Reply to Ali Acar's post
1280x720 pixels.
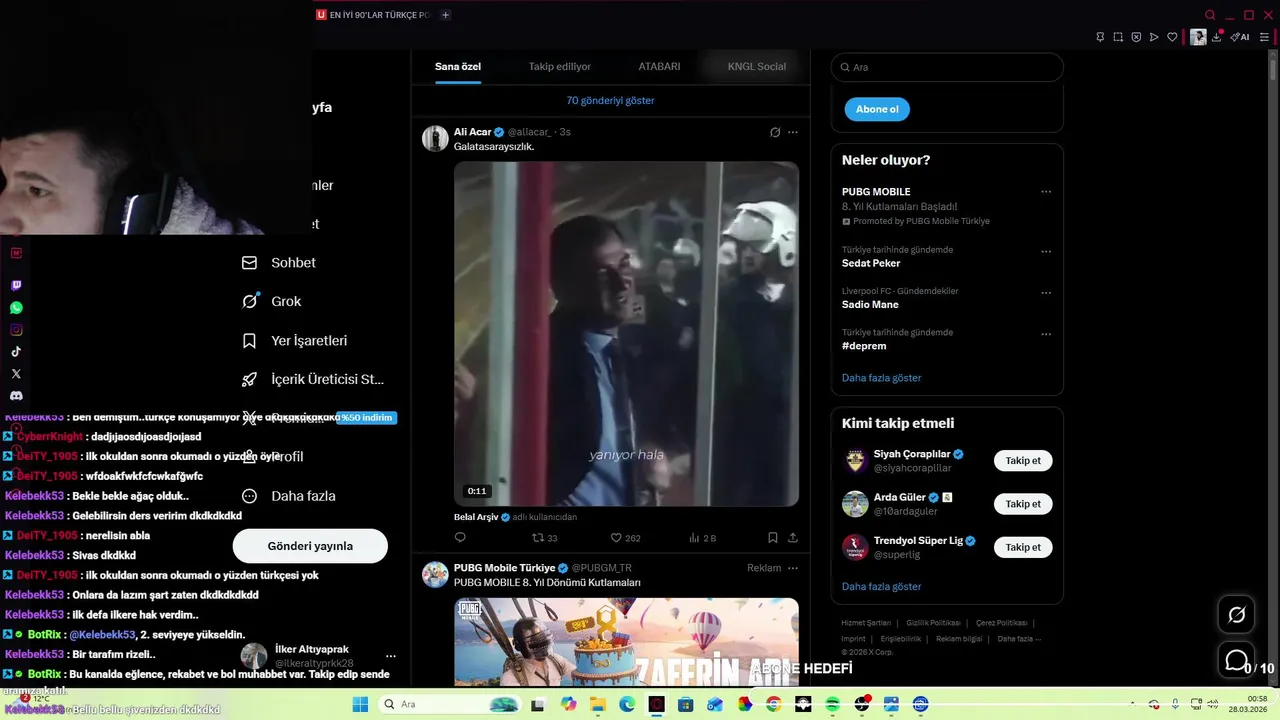click(x=460, y=538)
